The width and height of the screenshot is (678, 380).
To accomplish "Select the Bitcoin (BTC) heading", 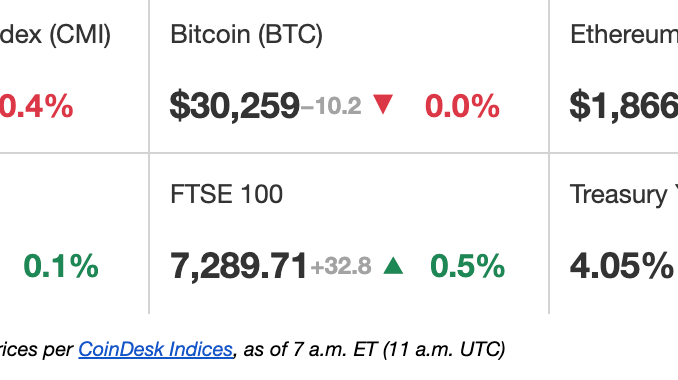I will 246,35.
